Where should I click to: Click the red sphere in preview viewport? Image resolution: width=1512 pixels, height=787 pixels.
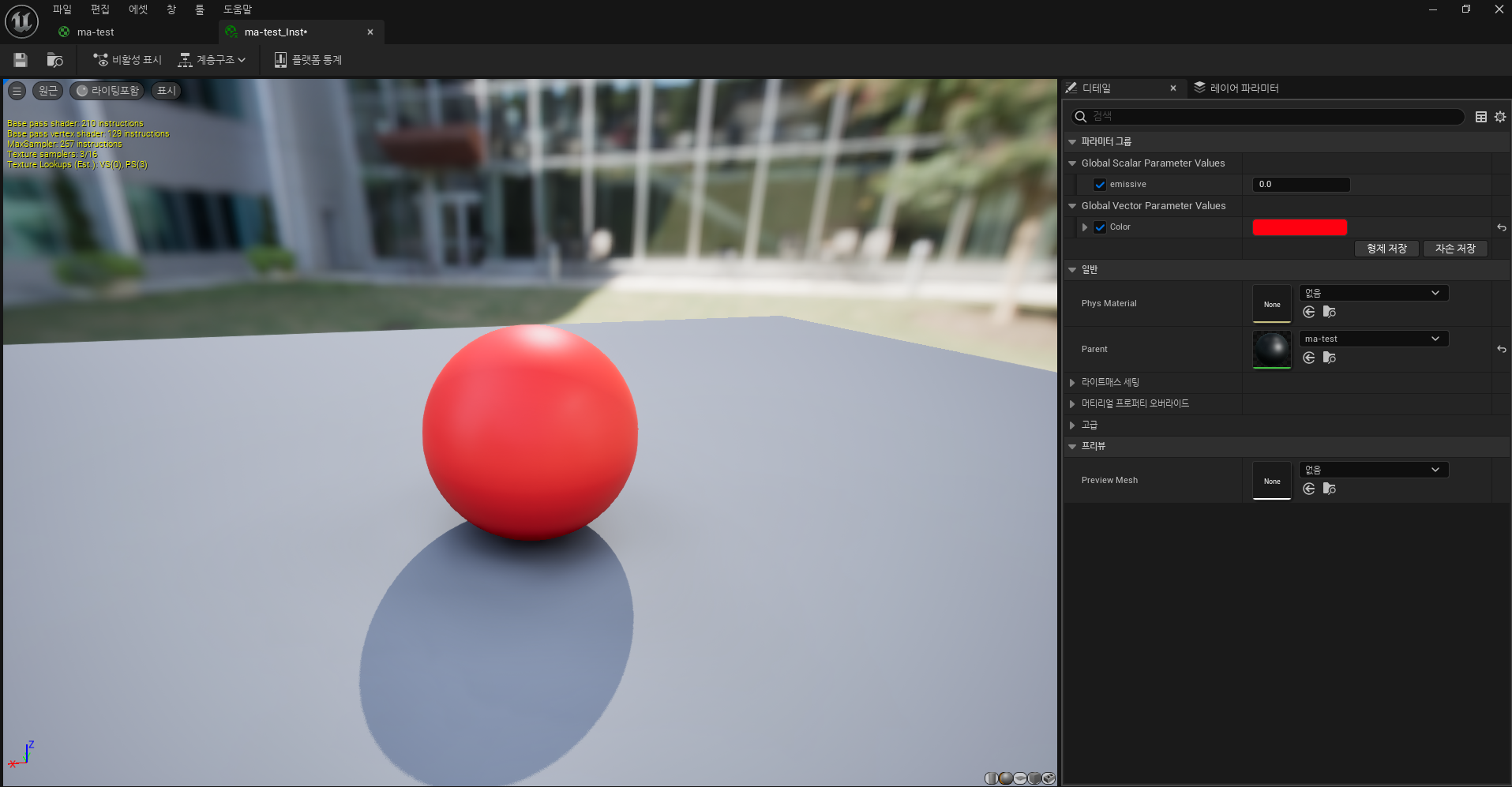[x=530, y=433]
